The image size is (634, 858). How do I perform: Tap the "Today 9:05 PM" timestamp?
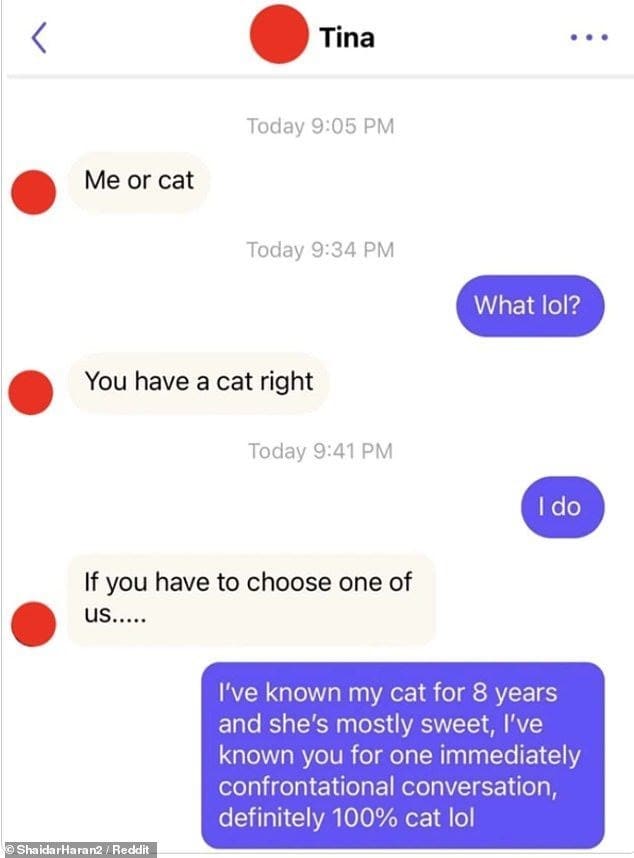pyautogui.click(x=320, y=126)
